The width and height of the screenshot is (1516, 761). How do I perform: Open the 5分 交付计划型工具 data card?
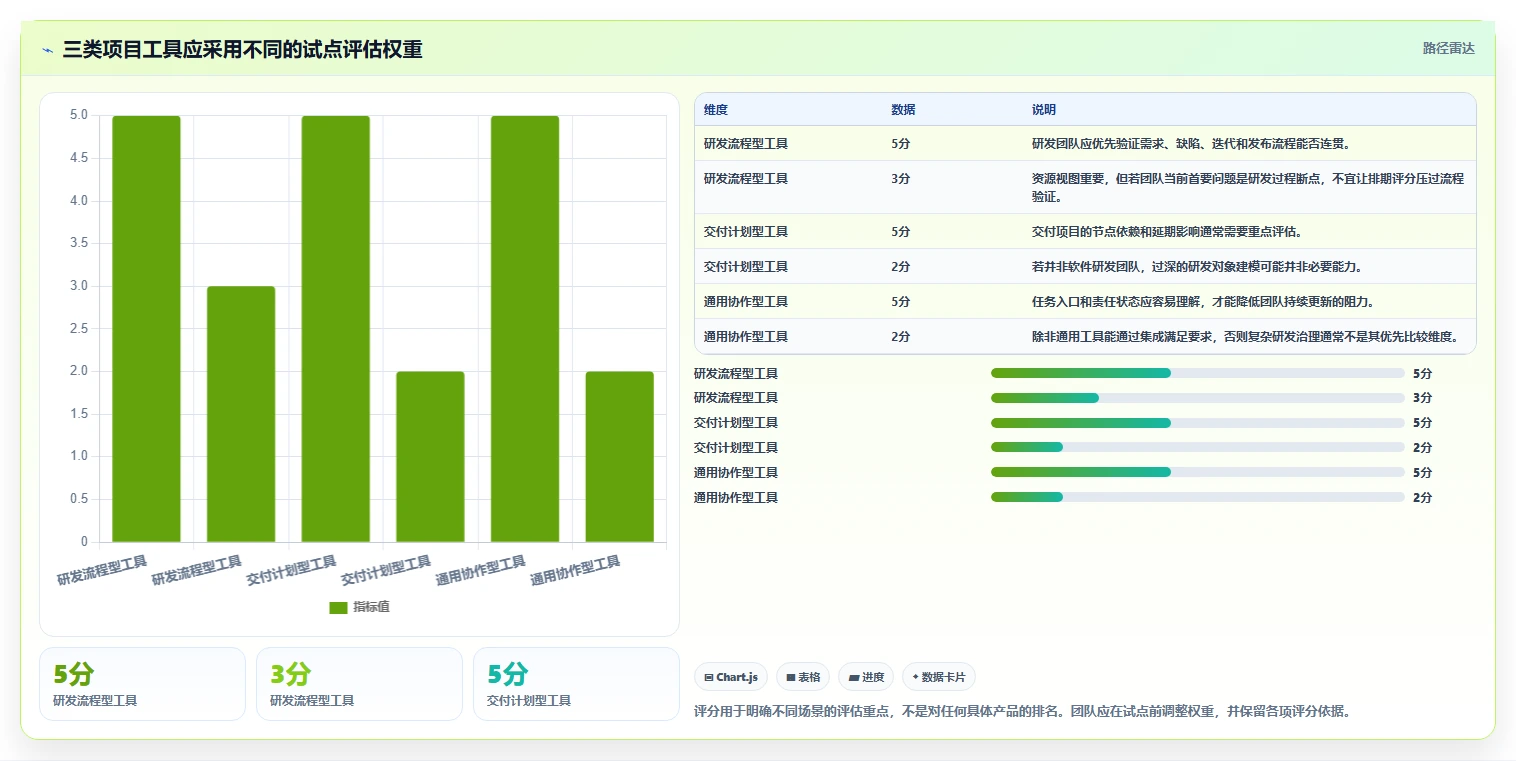pyautogui.click(x=576, y=684)
